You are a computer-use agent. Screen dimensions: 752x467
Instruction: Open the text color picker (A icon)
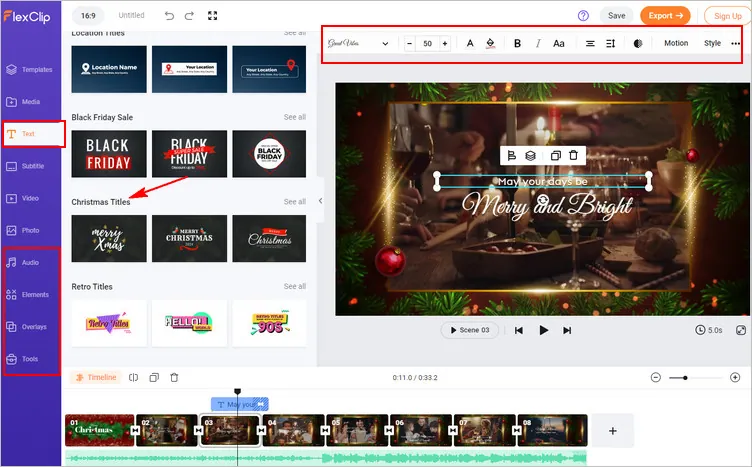tap(470, 43)
